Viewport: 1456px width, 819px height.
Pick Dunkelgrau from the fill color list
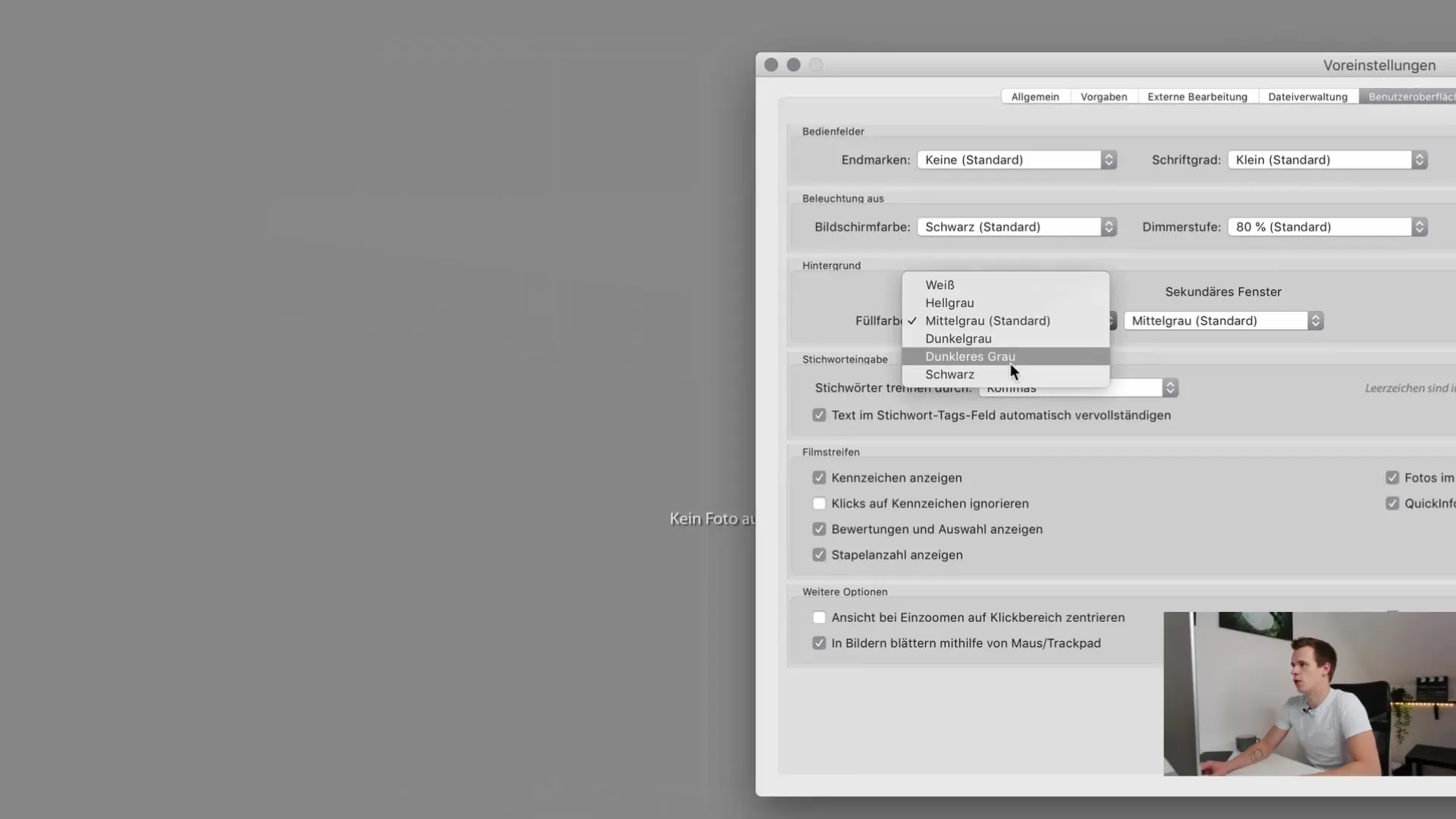[x=1006, y=338]
